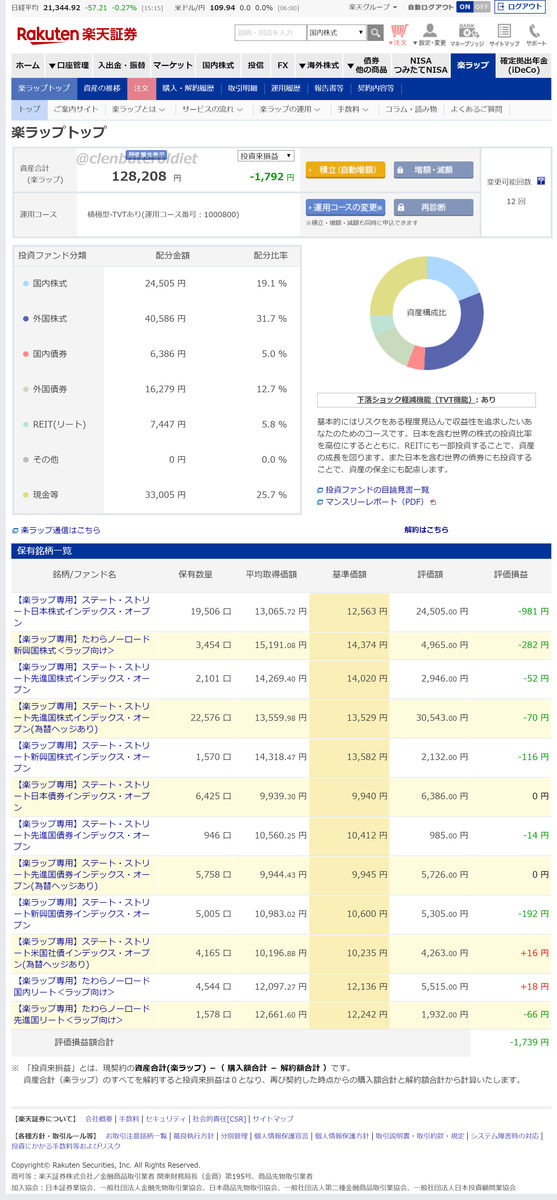Select the 取引明細 sub-tab
This screenshot has width=557, height=1200.
click(244, 88)
